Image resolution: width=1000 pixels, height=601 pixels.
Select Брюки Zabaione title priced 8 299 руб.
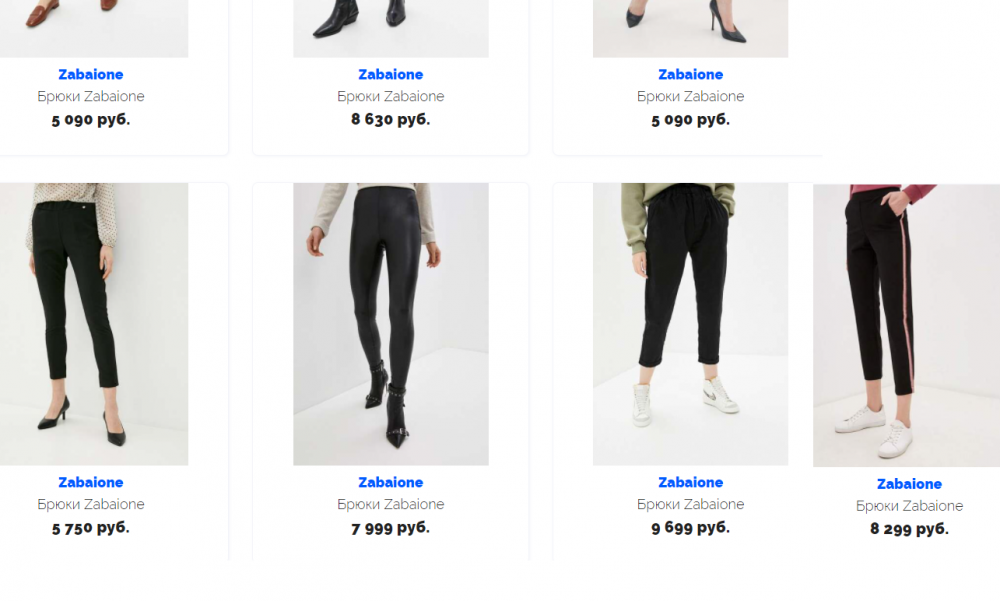pos(909,506)
